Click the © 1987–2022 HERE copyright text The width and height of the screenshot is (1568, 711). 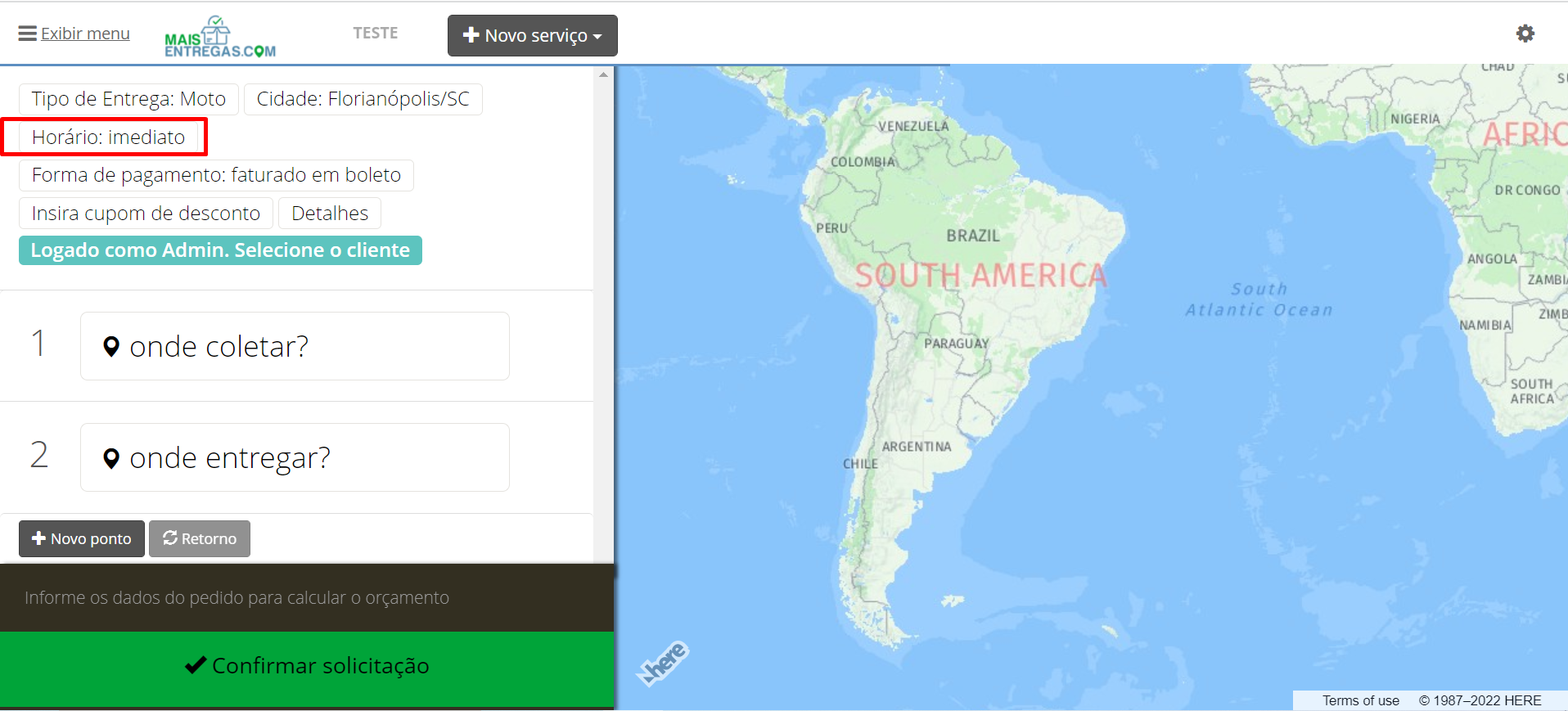coord(1480,700)
